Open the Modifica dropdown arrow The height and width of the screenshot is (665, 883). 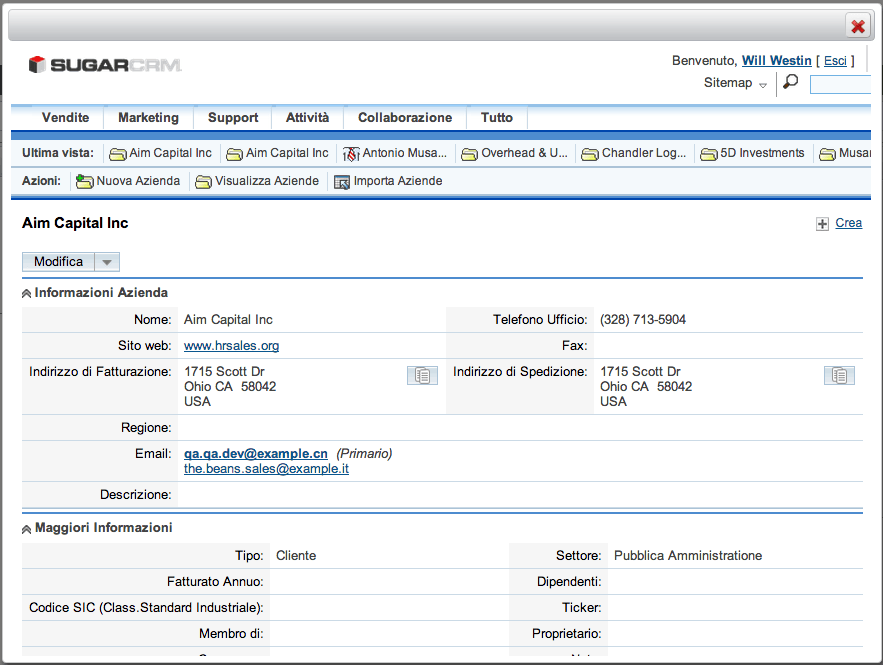tap(107, 262)
